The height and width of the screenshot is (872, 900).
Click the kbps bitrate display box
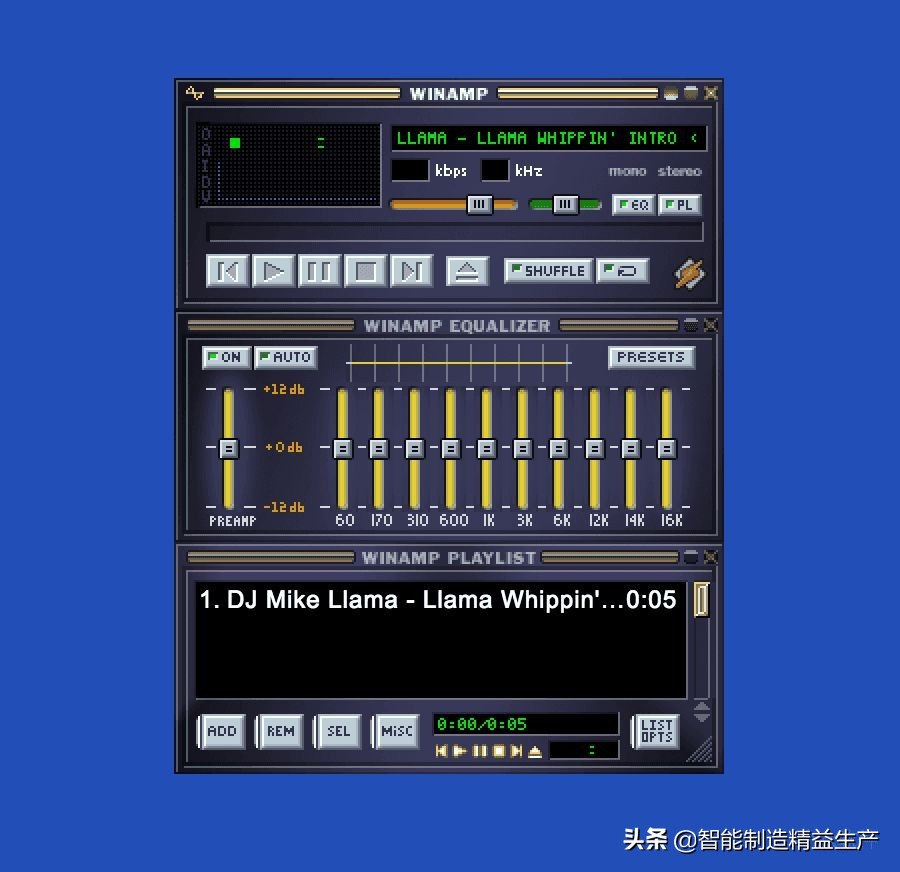(x=410, y=170)
